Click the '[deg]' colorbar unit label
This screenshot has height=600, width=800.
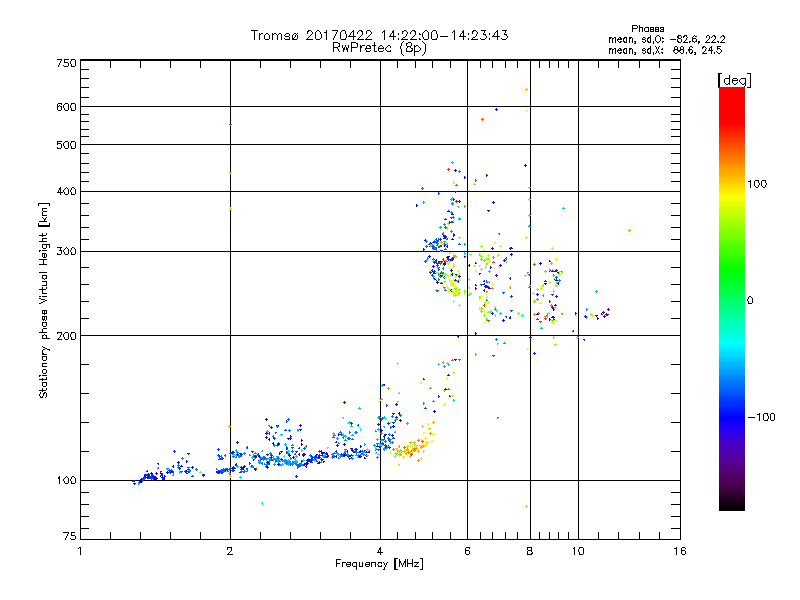(x=734, y=80)
